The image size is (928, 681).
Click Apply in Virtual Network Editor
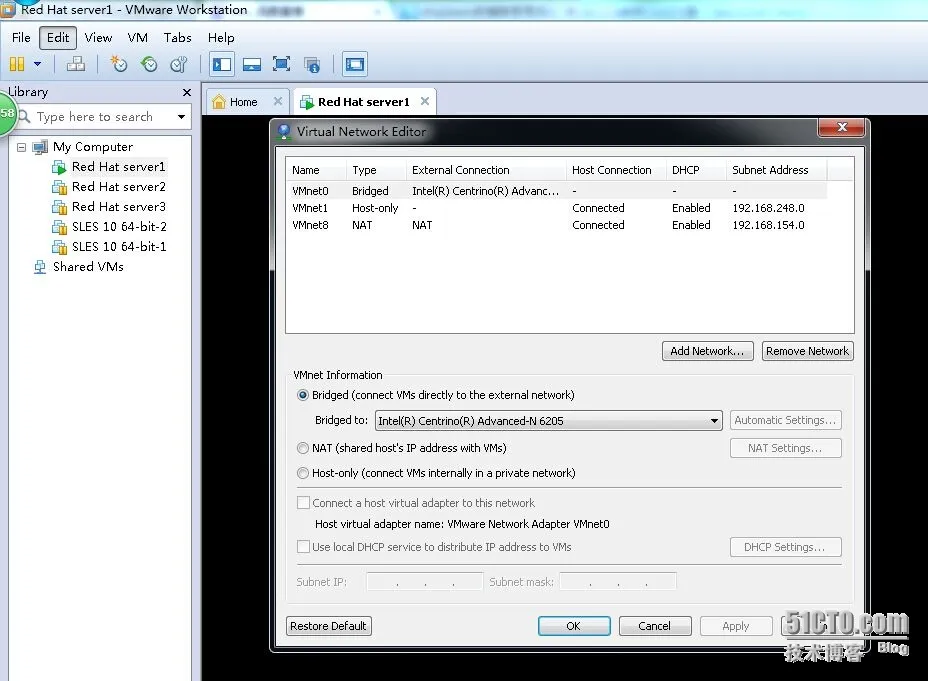coord(736,626)
